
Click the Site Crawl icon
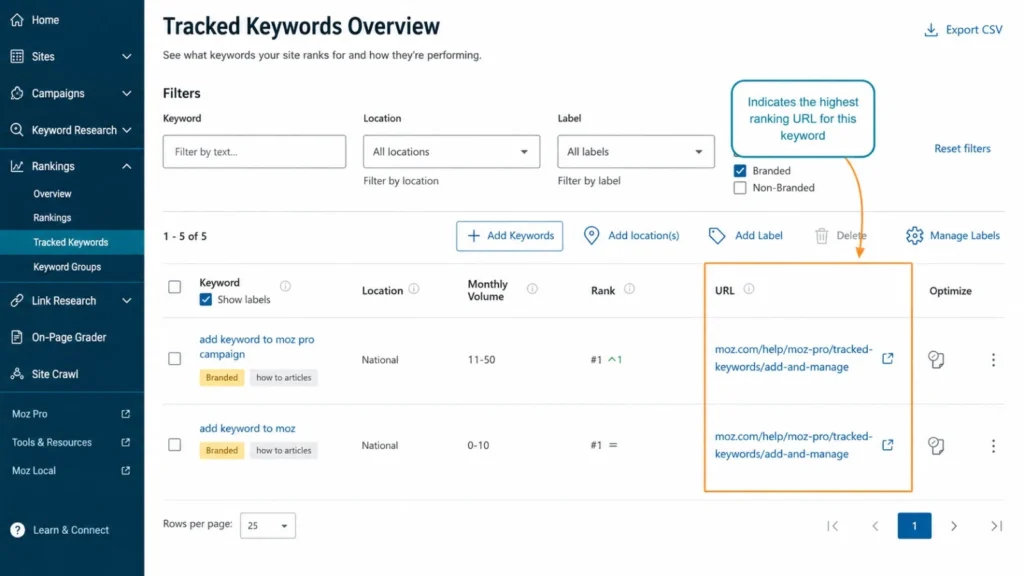point(17,374)
